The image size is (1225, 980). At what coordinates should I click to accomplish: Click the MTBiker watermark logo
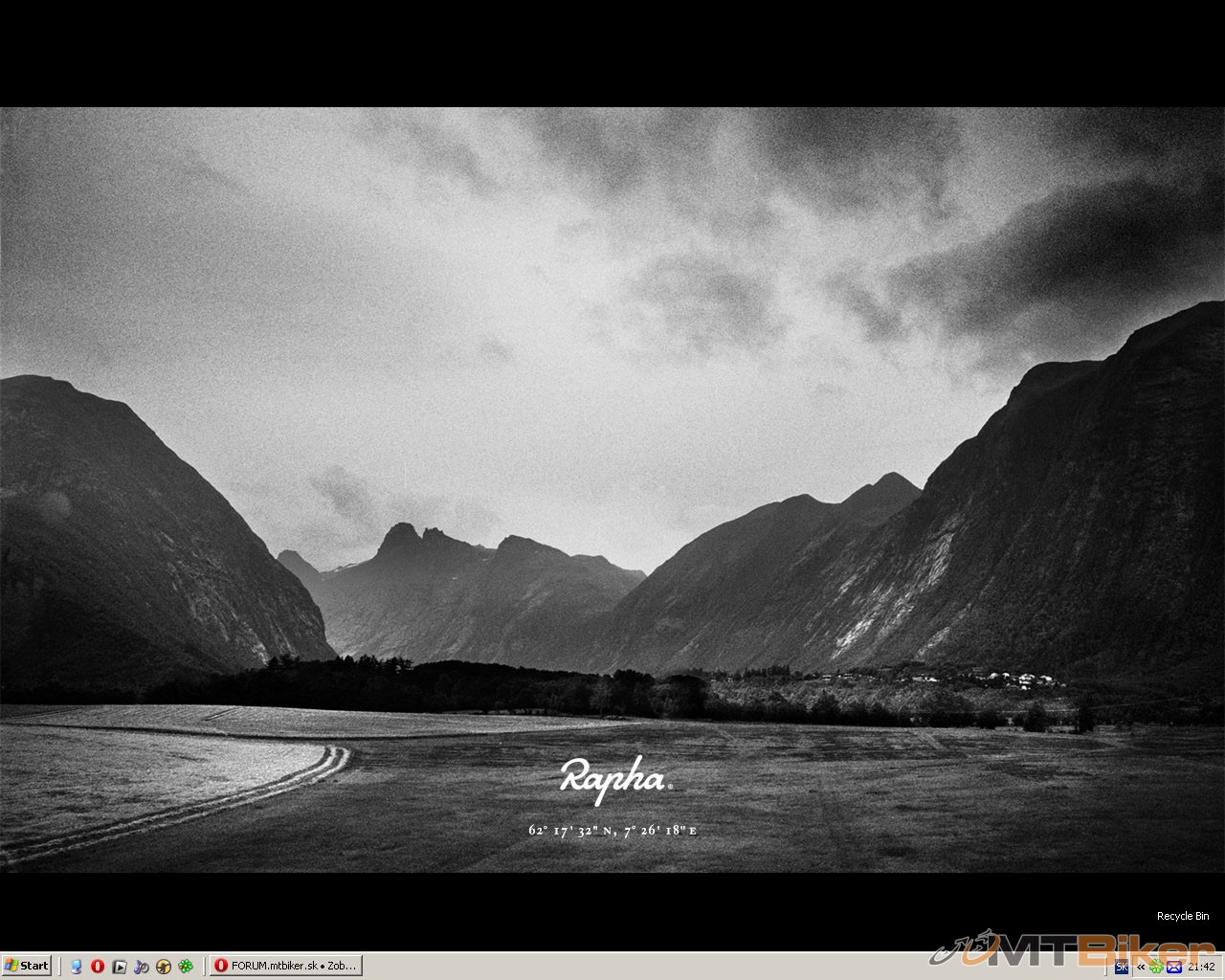1072,948
